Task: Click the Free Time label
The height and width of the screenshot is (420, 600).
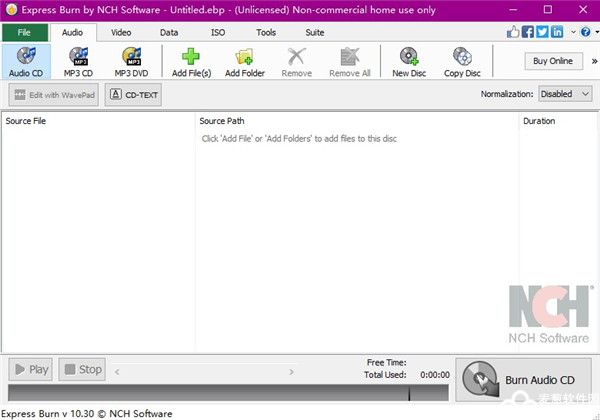Action: point(386,362)
